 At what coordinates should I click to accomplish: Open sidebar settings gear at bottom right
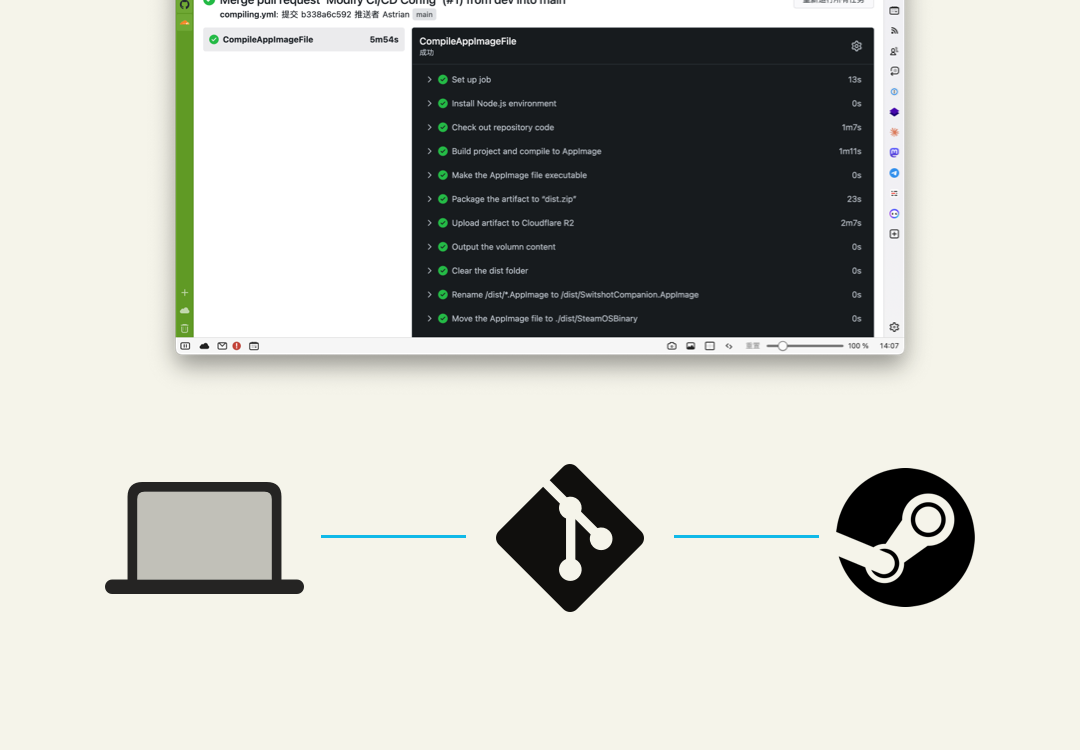[894, 327]
